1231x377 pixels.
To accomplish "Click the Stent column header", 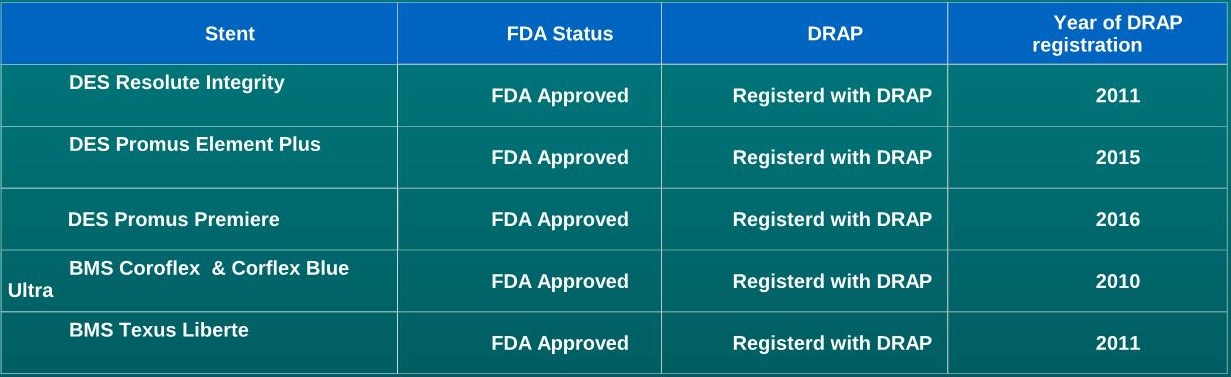I will click(199, 33).
